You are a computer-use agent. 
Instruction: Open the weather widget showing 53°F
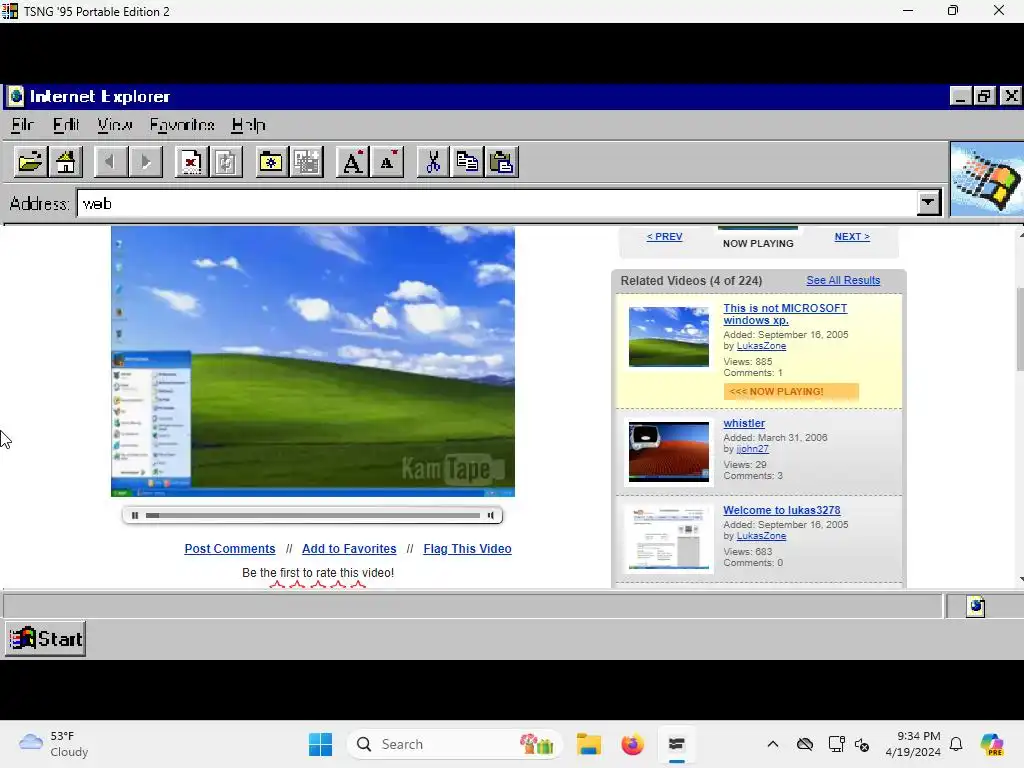point(54,744)
